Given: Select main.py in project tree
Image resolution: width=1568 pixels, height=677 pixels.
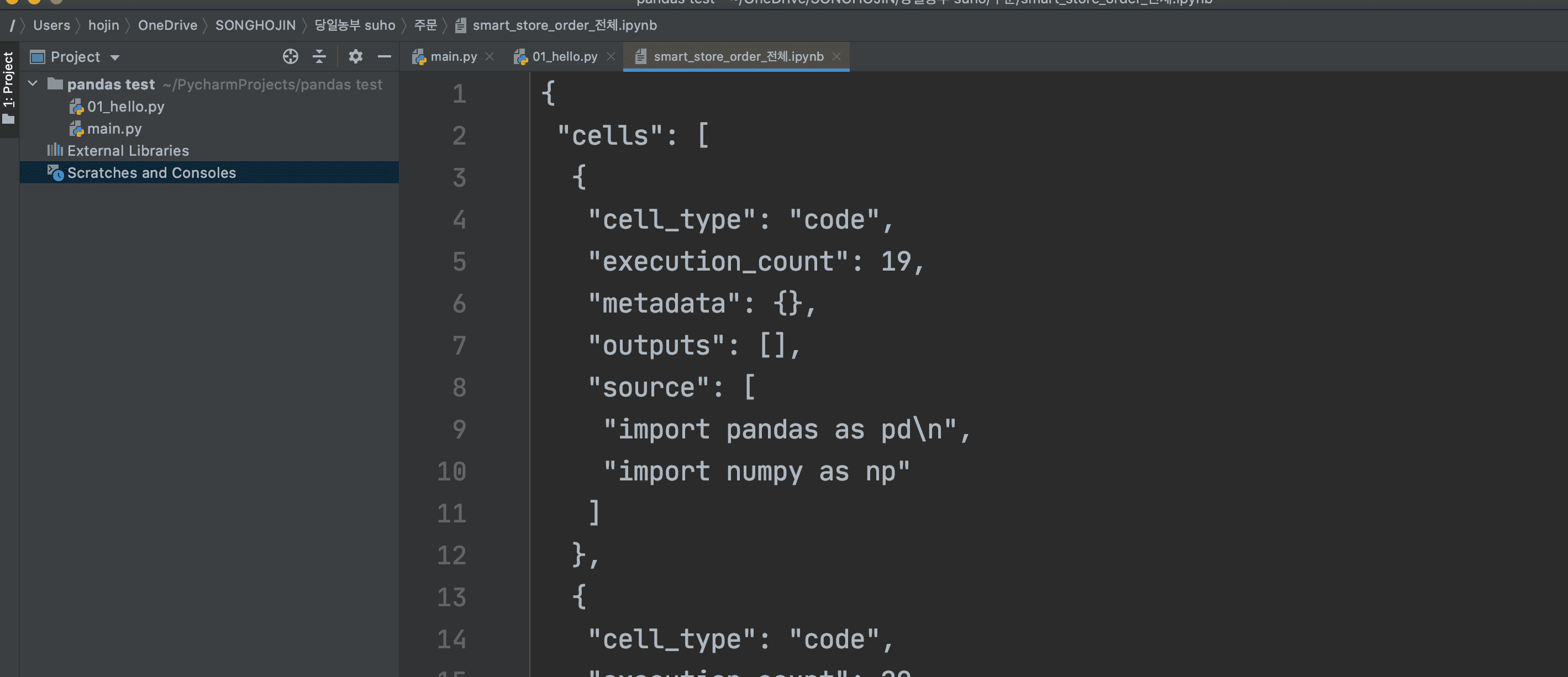Looking at the screenshot, I should (114, 128).
